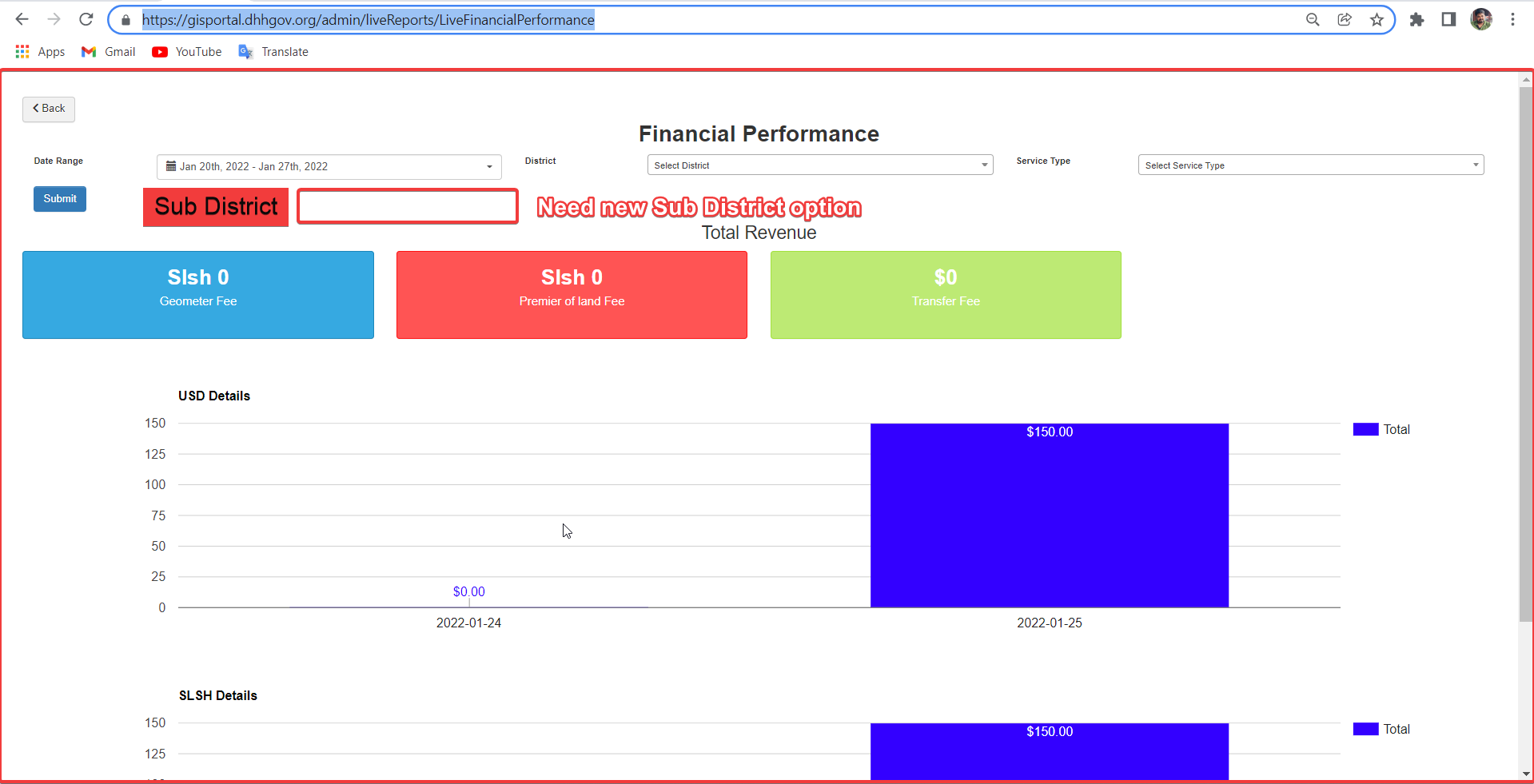Image resolution: width=1534 pixels, height=784 pixels.
Task: Click the SLSH Details chart title
Action: pos(218,696)
